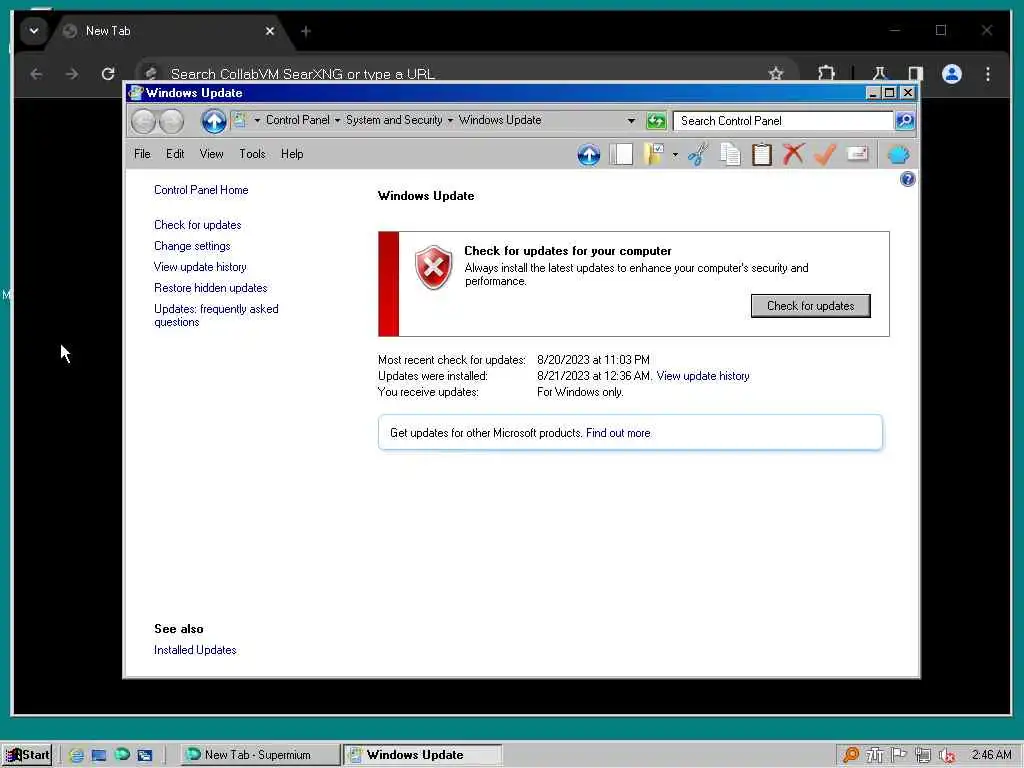This screenshot has width=1024, height=768.
Task: Open the Tools menu
Action: (252, 154)
